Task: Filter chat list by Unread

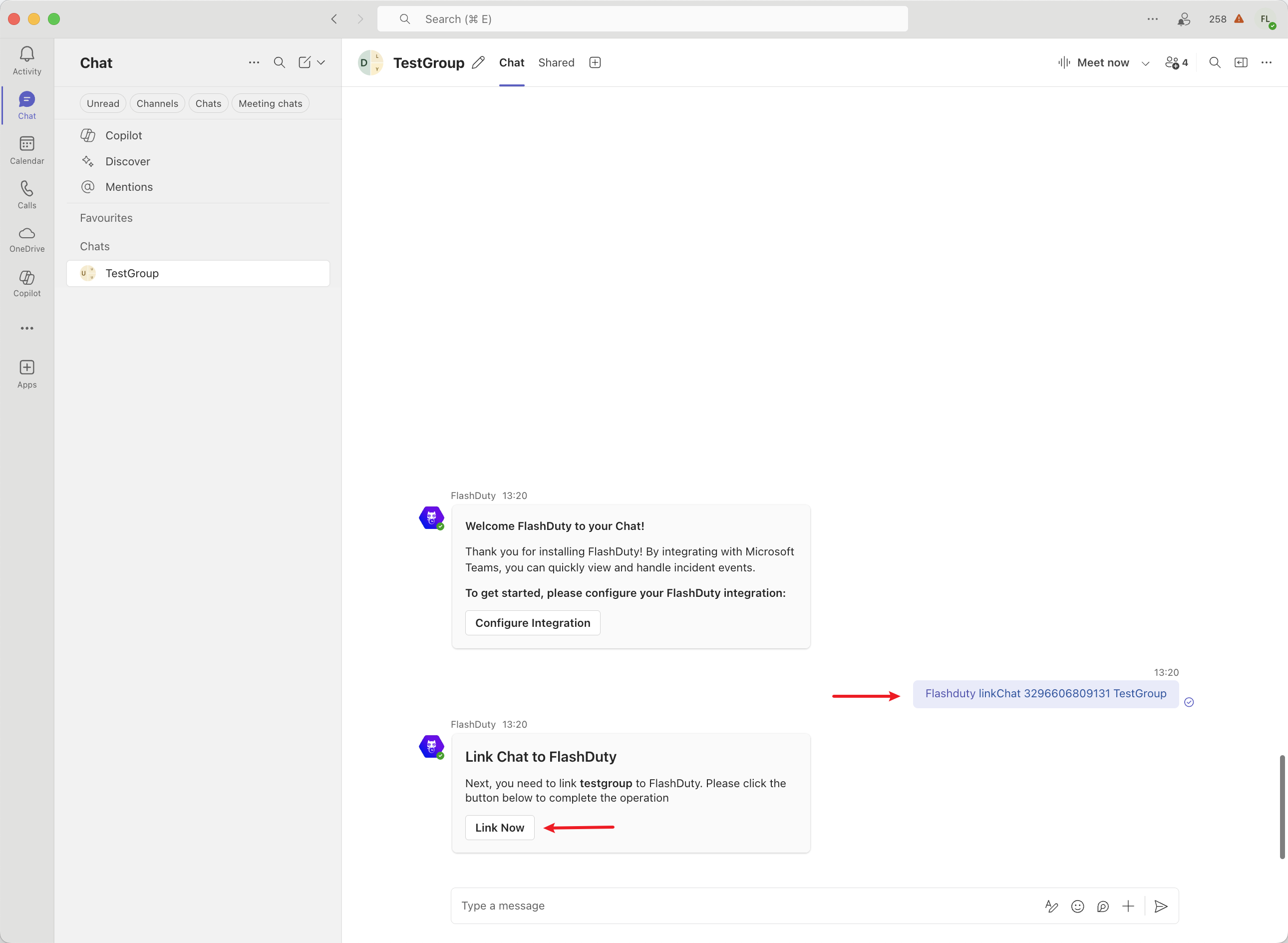Action: tap(103, 103)
